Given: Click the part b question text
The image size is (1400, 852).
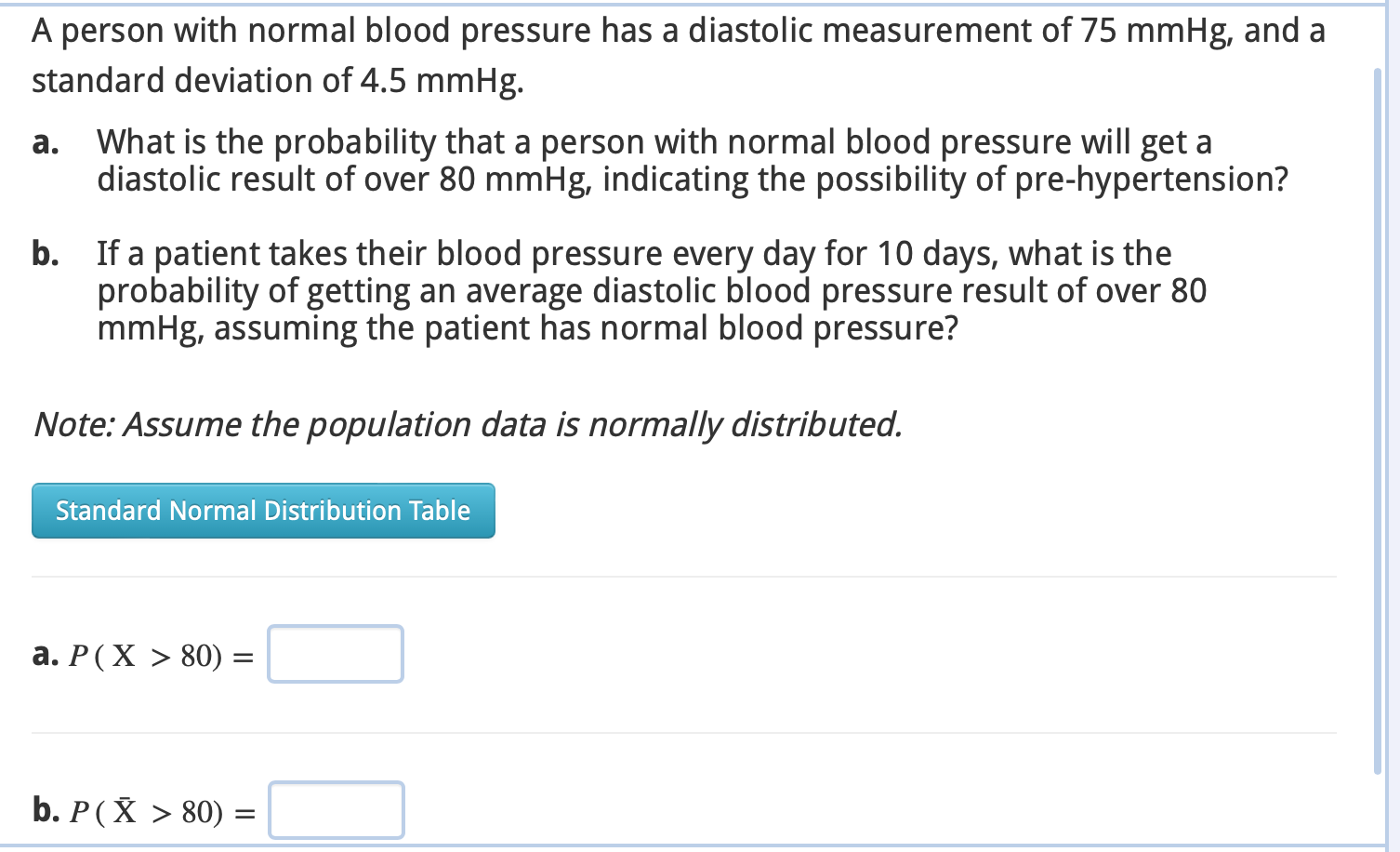Looking at the screenshot, I should pyautogui.click(x=652, y=290).
